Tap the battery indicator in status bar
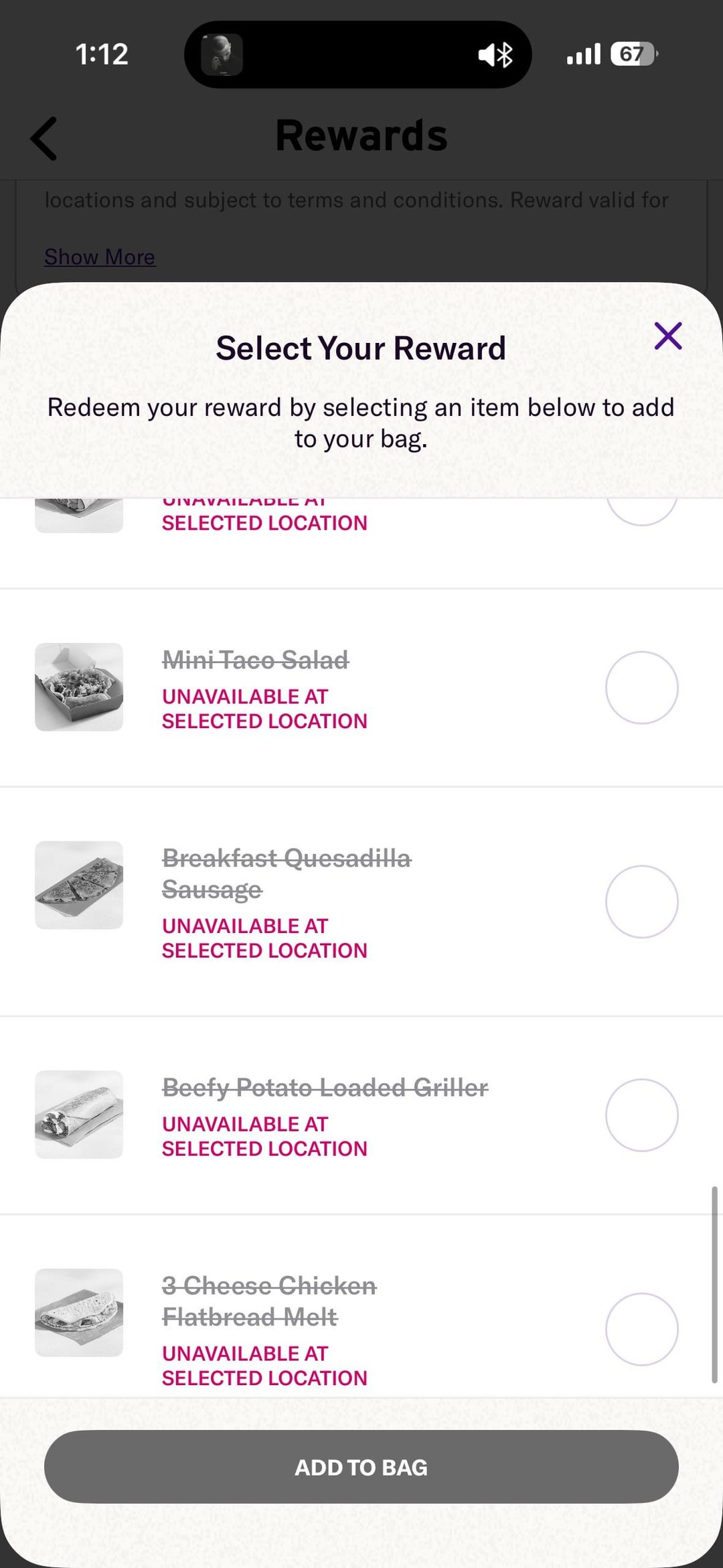This screenshot has width=723, height=1568. point(633,54)
